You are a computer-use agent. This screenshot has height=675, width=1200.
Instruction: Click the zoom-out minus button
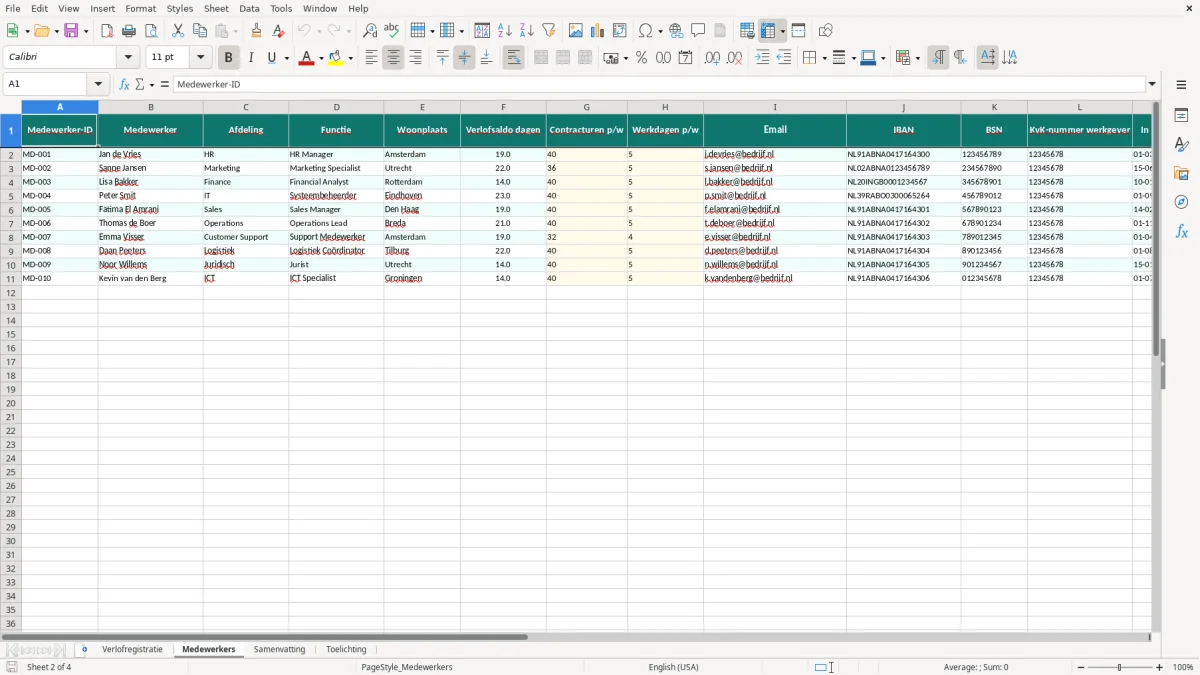point(1081,667)
